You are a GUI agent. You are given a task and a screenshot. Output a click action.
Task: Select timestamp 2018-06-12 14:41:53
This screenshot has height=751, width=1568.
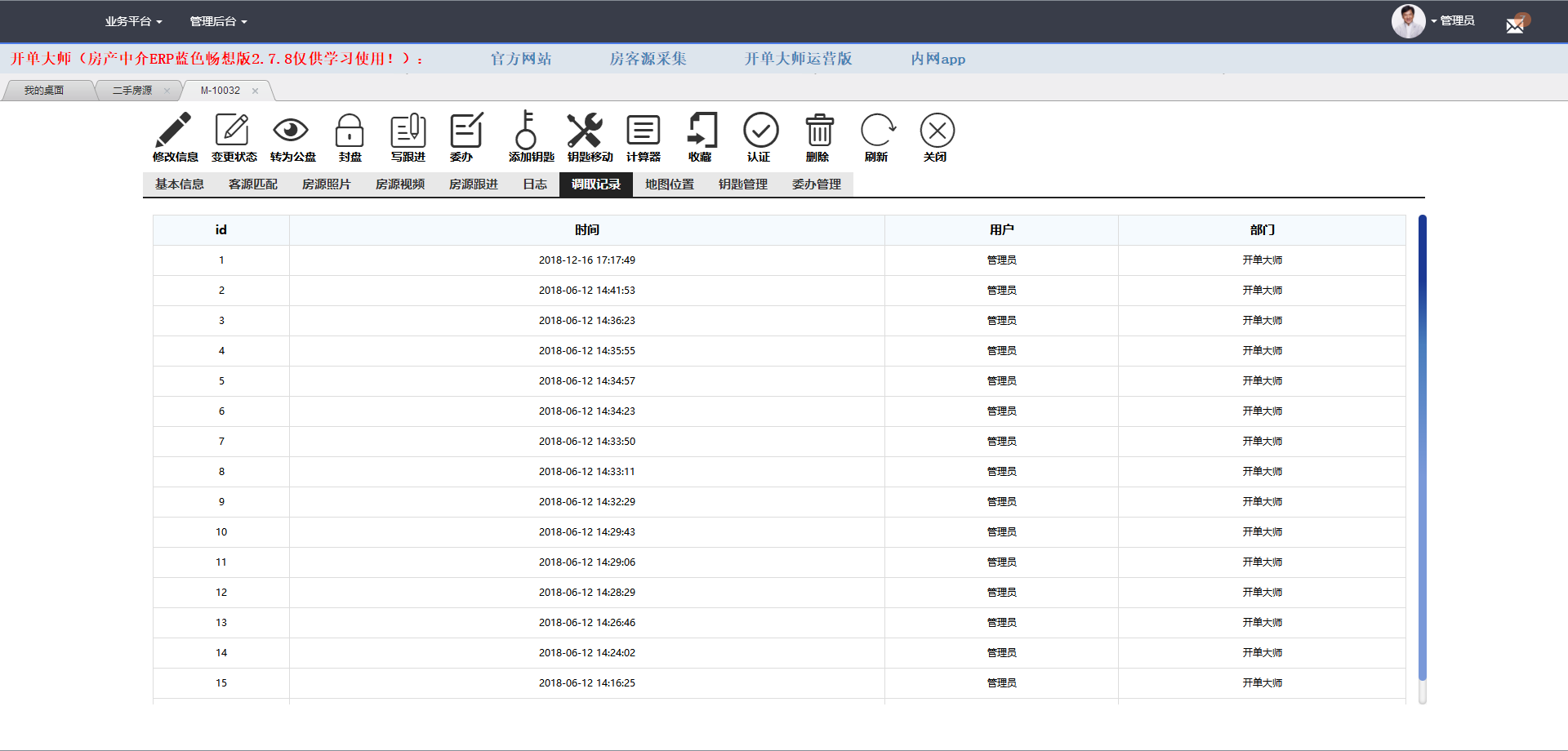pyautogui.click(x=587, y=291)
